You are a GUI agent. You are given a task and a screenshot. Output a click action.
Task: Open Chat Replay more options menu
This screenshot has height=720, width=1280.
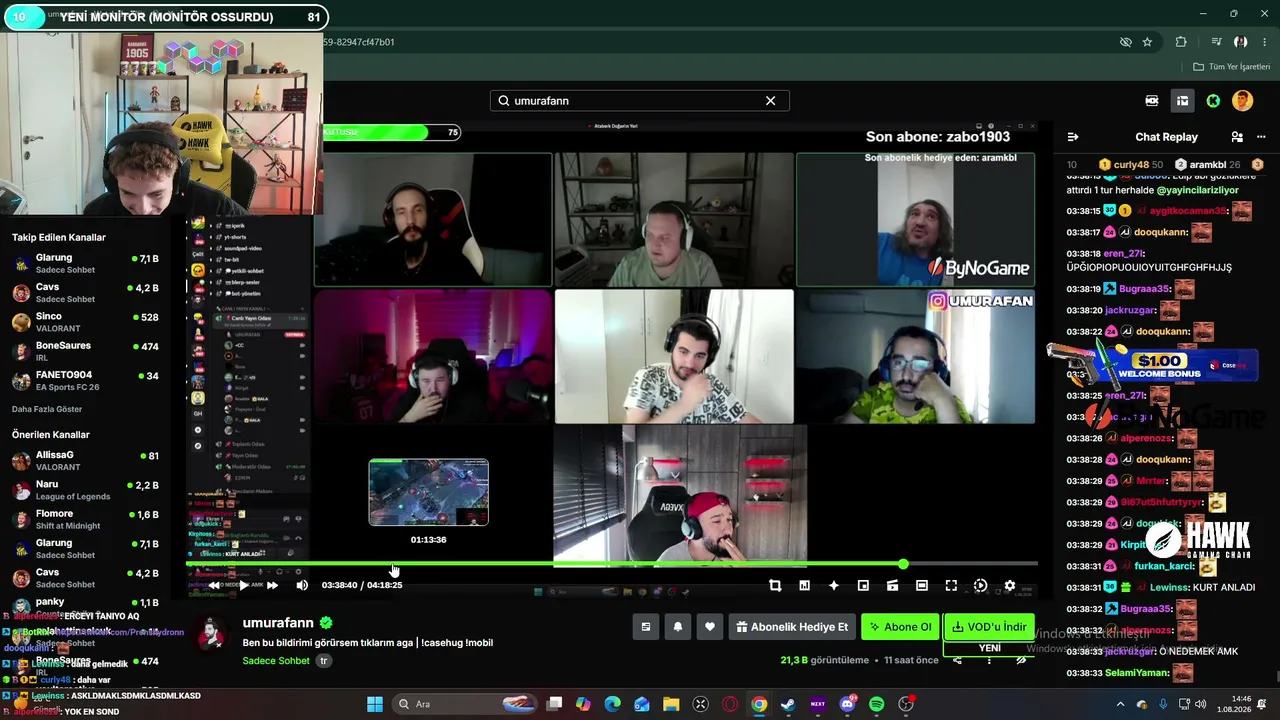point(1259,137)
